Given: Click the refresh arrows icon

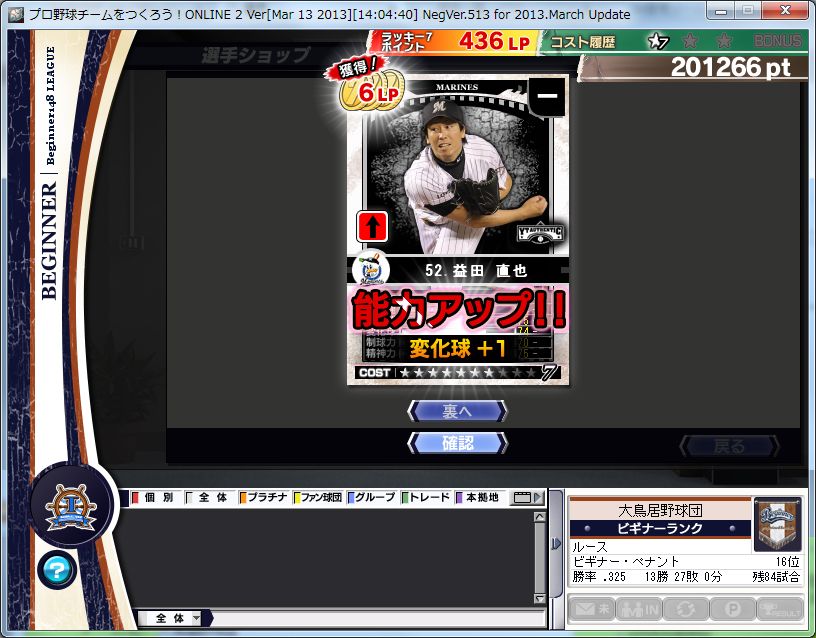Looking at the screenshot, I should (685, 609).
